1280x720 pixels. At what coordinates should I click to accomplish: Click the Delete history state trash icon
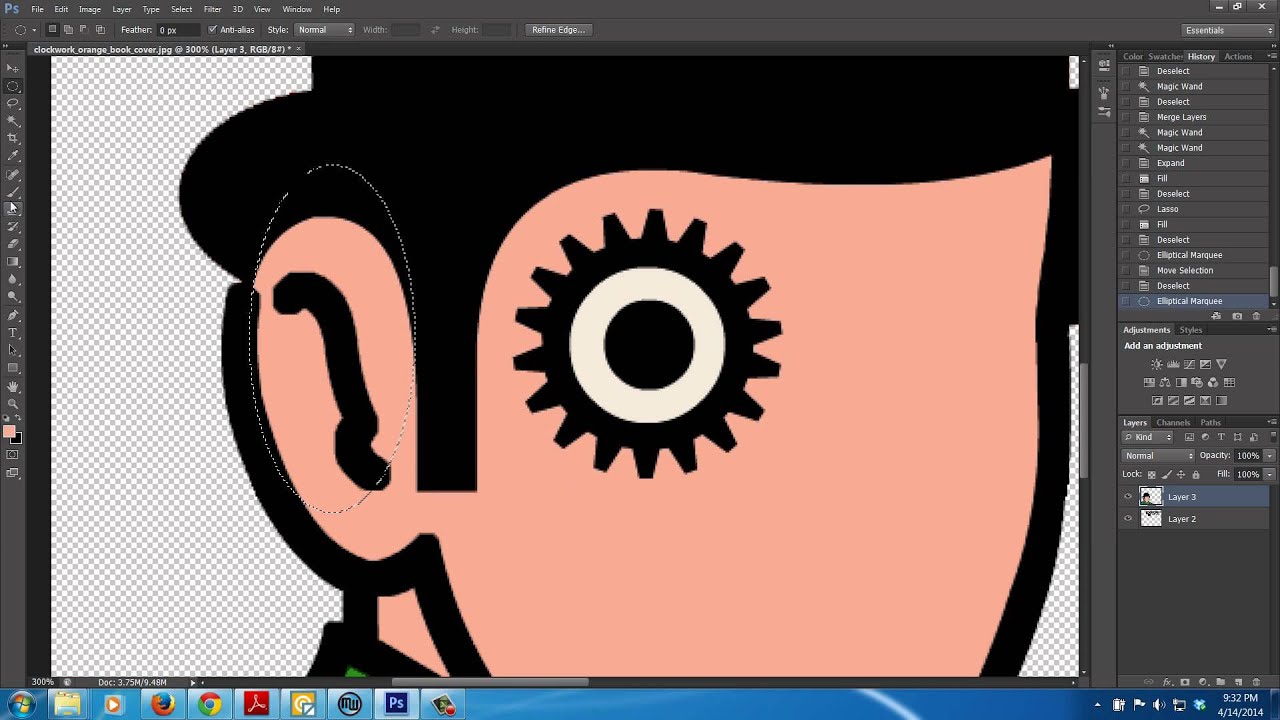click(x=1256, y=316)
